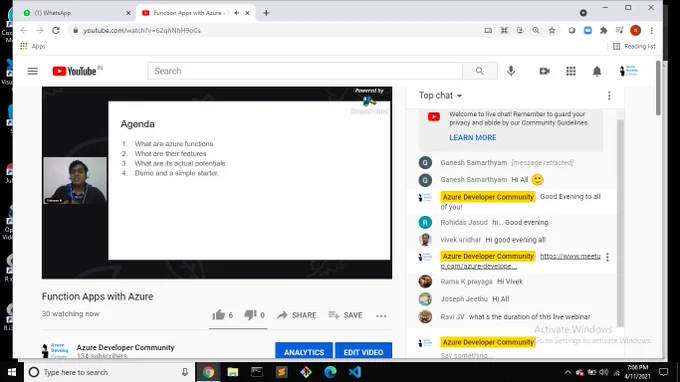Click Ravi JV's chat message about duration
680x382 pixels.
click(x=530, y=317)
